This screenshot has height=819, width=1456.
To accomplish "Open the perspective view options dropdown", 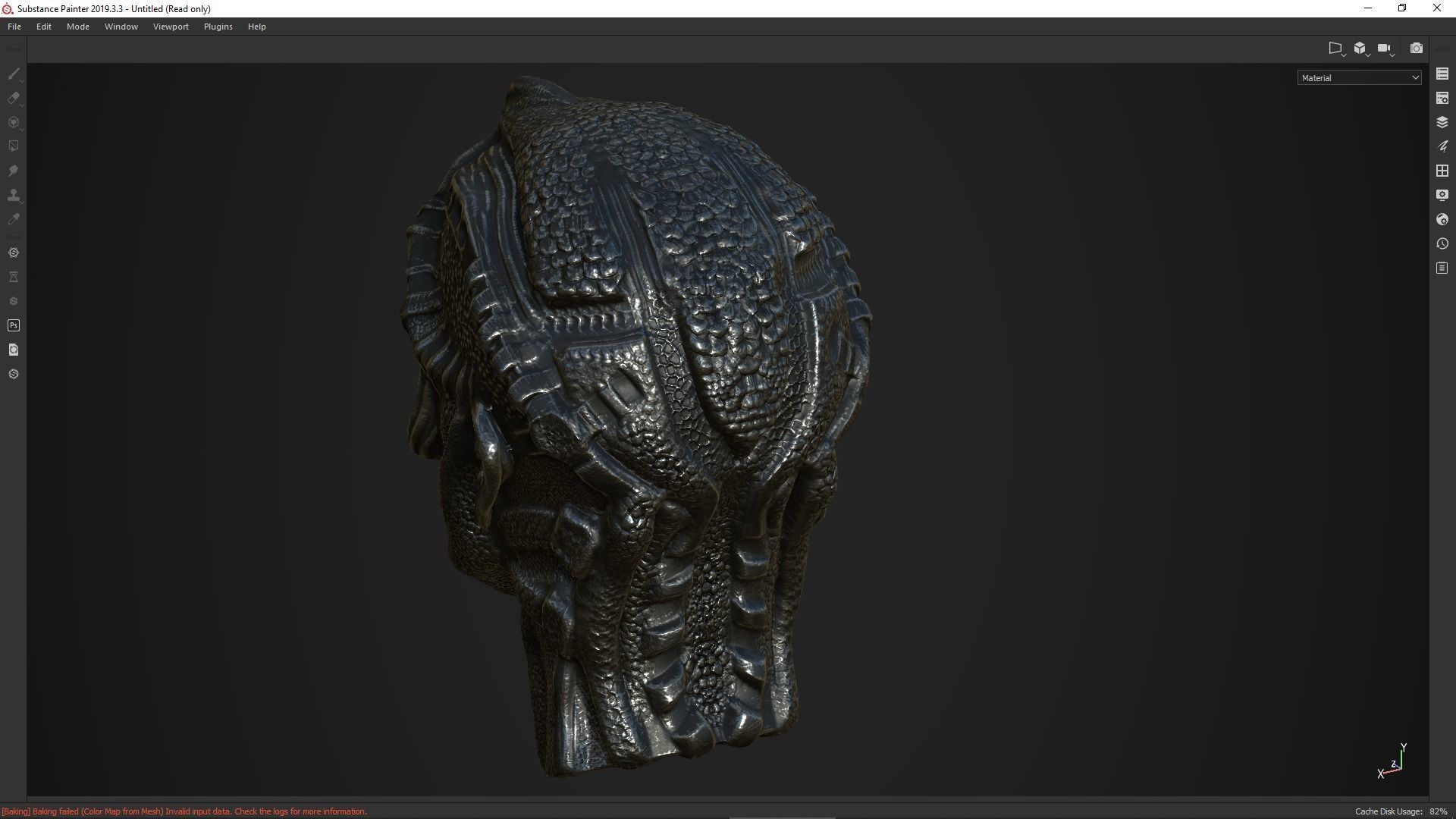I will coord(1337,49).
